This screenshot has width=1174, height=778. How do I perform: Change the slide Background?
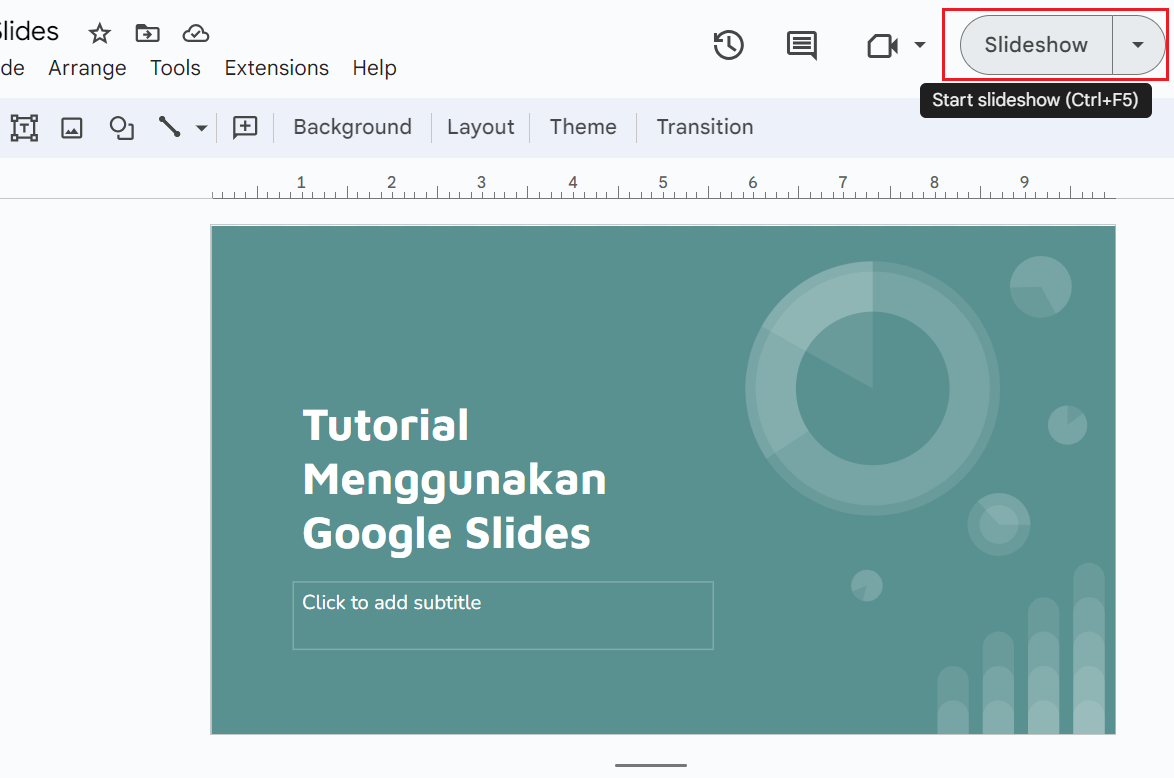(x=352, y=127)
